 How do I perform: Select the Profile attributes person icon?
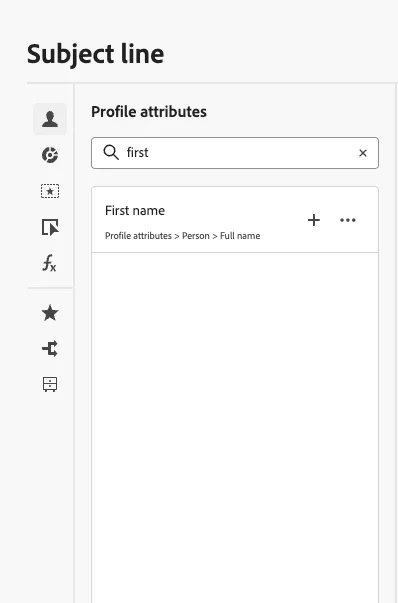(x=50, y=119)
